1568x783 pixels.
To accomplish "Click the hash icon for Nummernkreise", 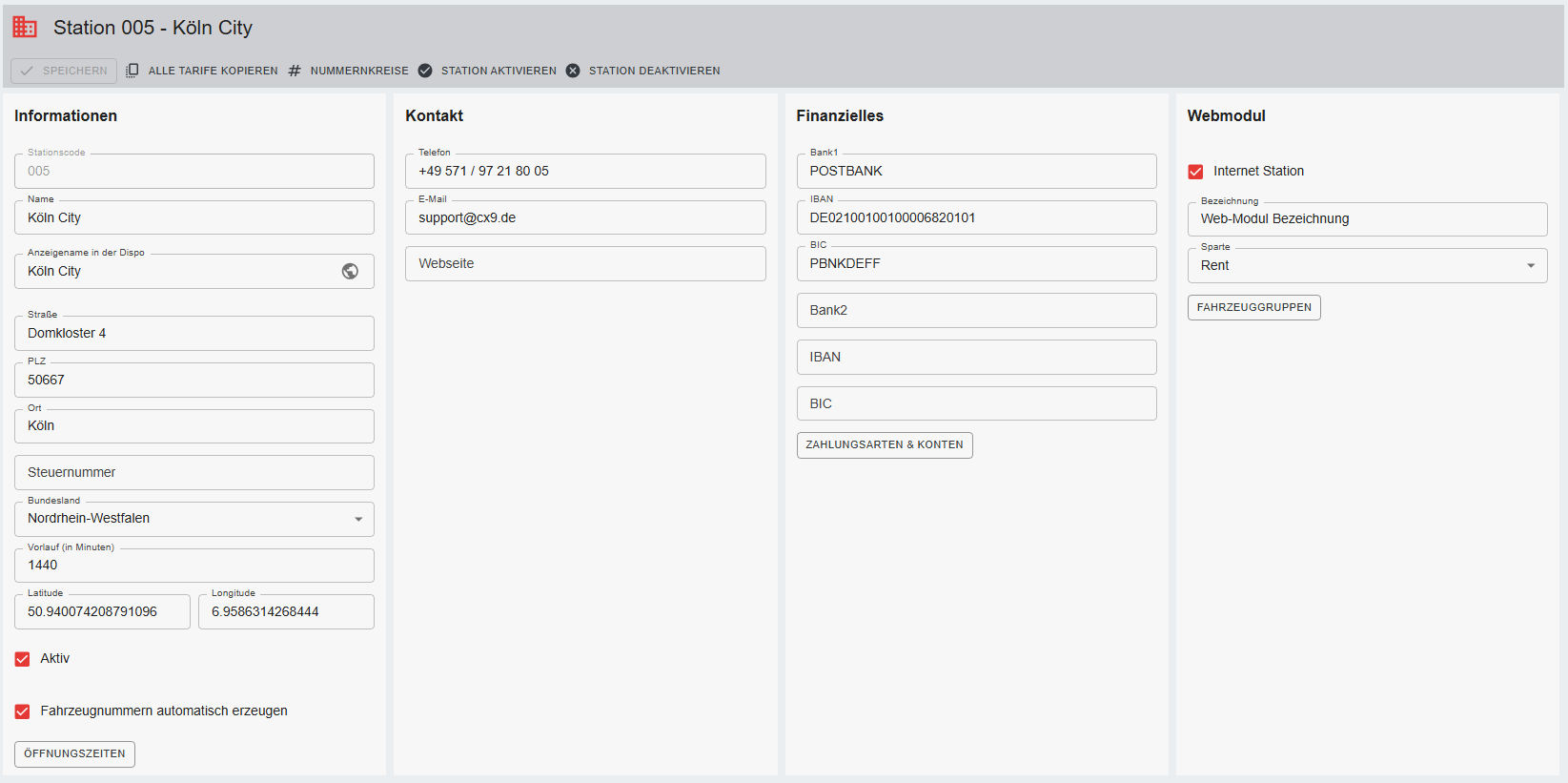I will click(295, 71).
